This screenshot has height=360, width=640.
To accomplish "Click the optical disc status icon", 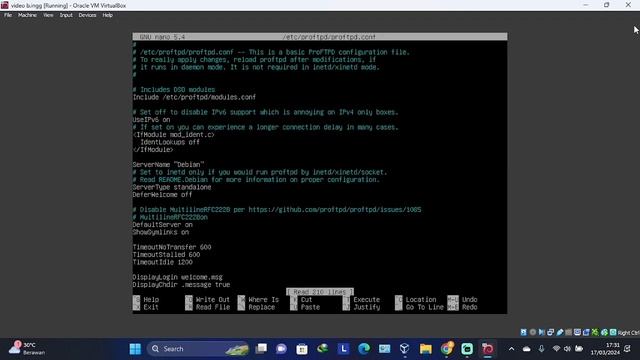I will 533,332.
